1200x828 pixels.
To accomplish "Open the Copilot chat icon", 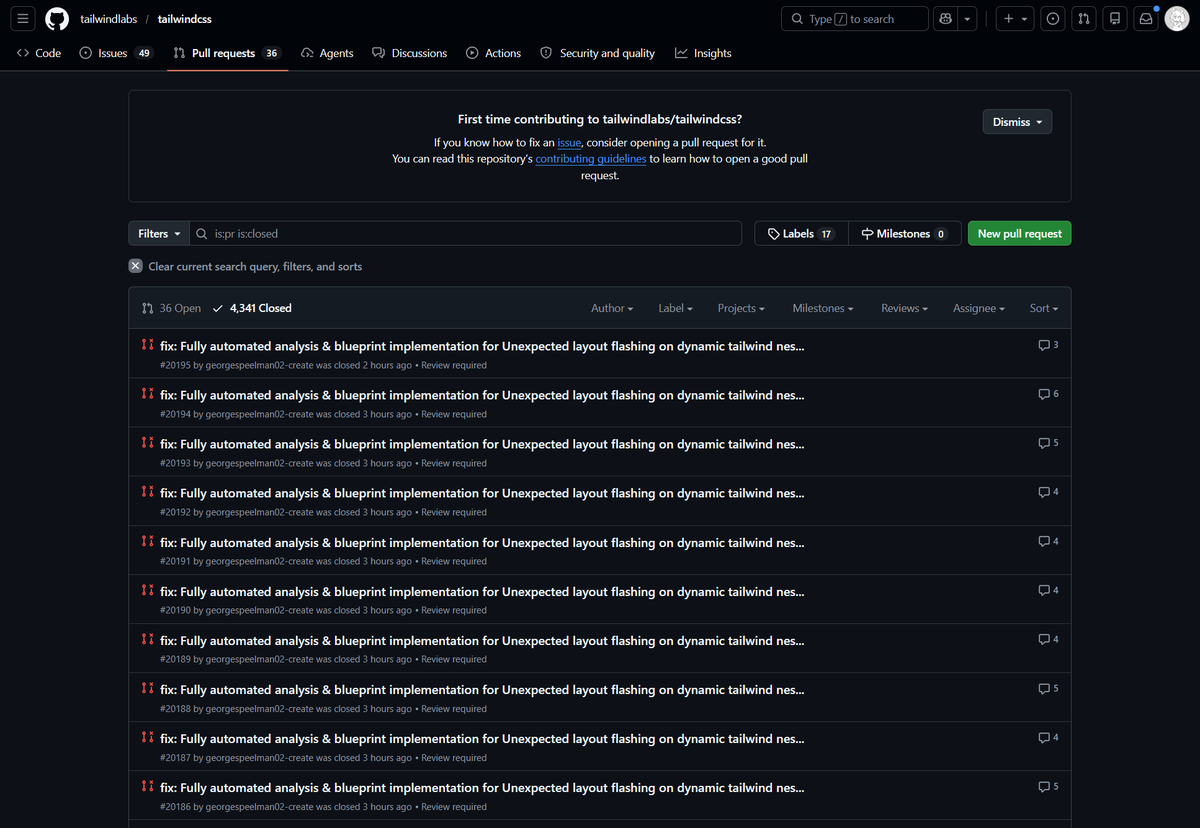I will [x=945, y=19].
